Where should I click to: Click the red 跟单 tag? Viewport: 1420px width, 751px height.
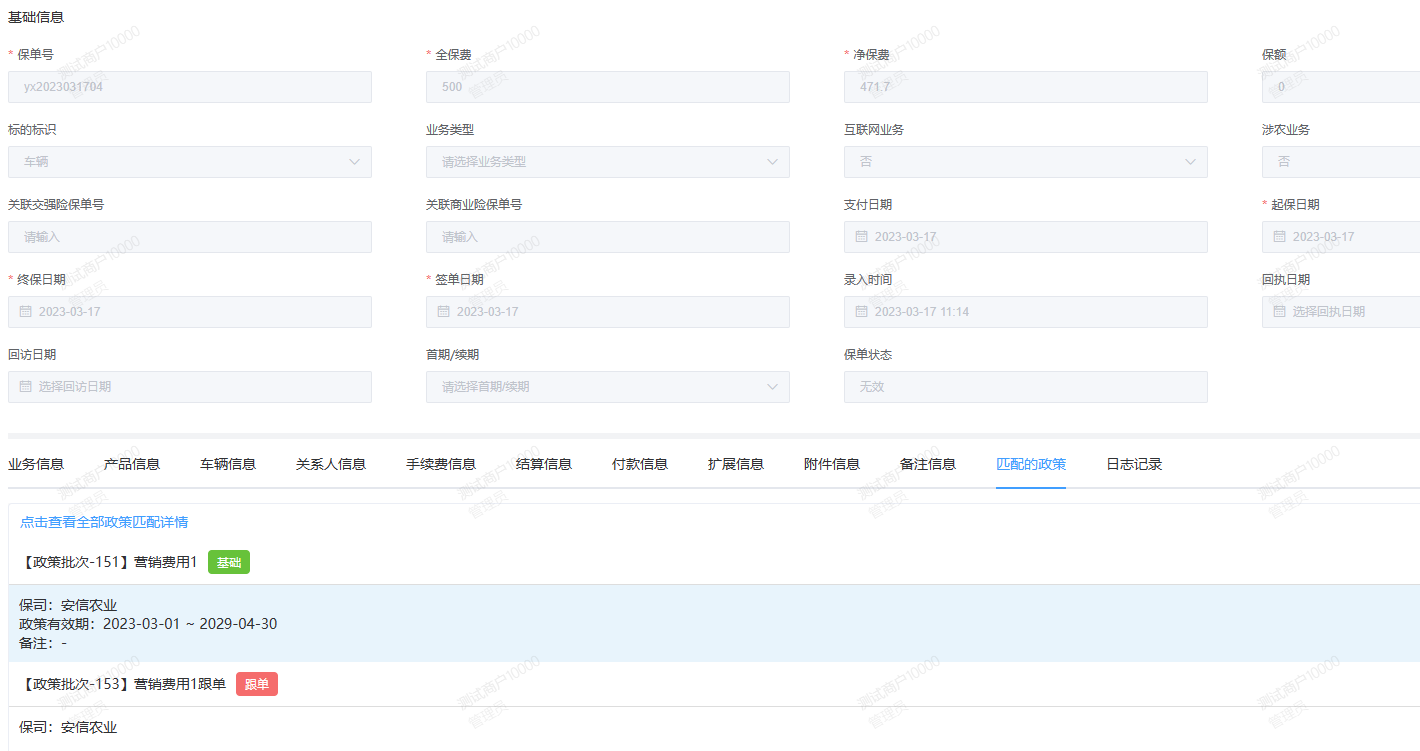[x=257, y=685]
